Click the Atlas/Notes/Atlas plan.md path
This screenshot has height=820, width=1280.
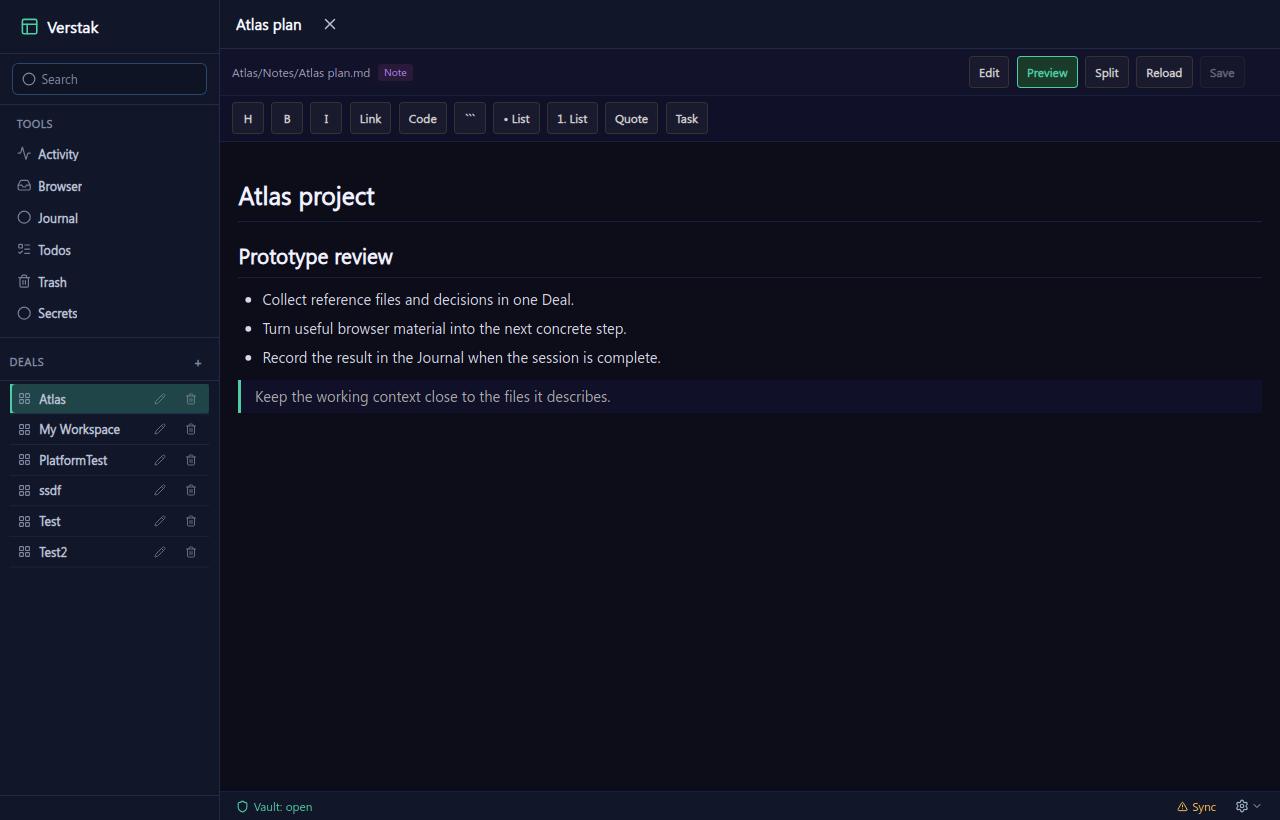[x=301, y=73]
